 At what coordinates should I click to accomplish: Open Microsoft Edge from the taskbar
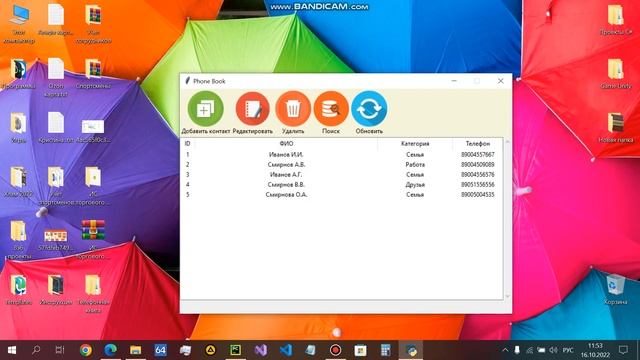pos(111,350)
